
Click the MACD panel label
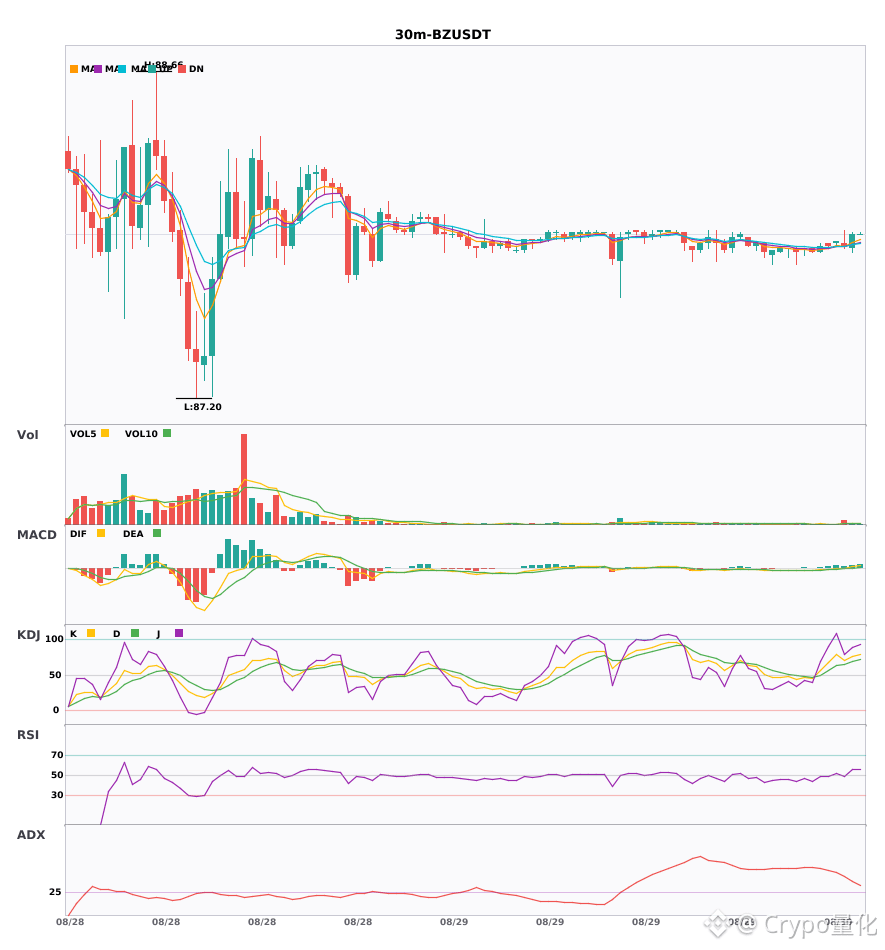coord(37,535)
